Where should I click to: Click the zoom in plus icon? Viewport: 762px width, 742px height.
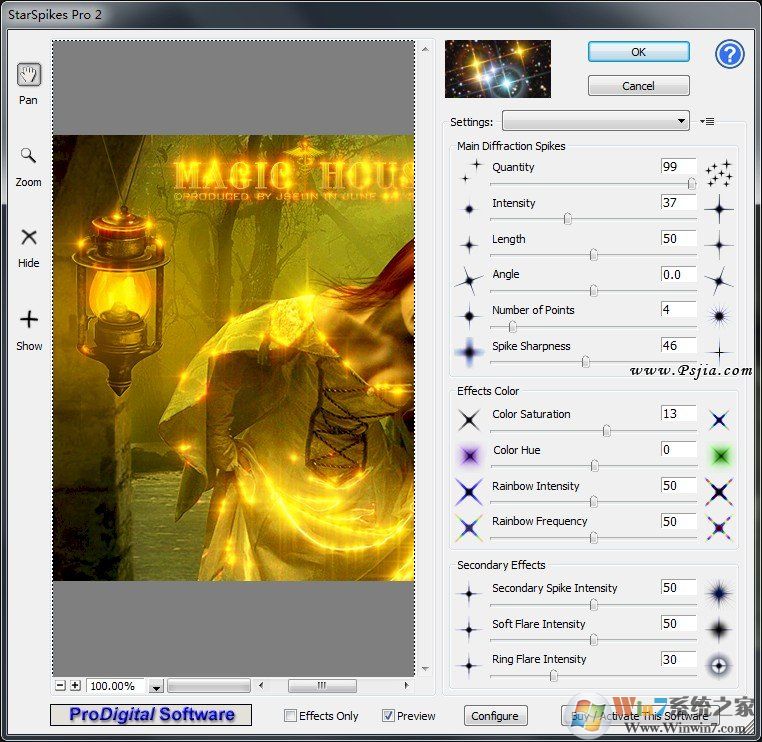tap(75, 686)
